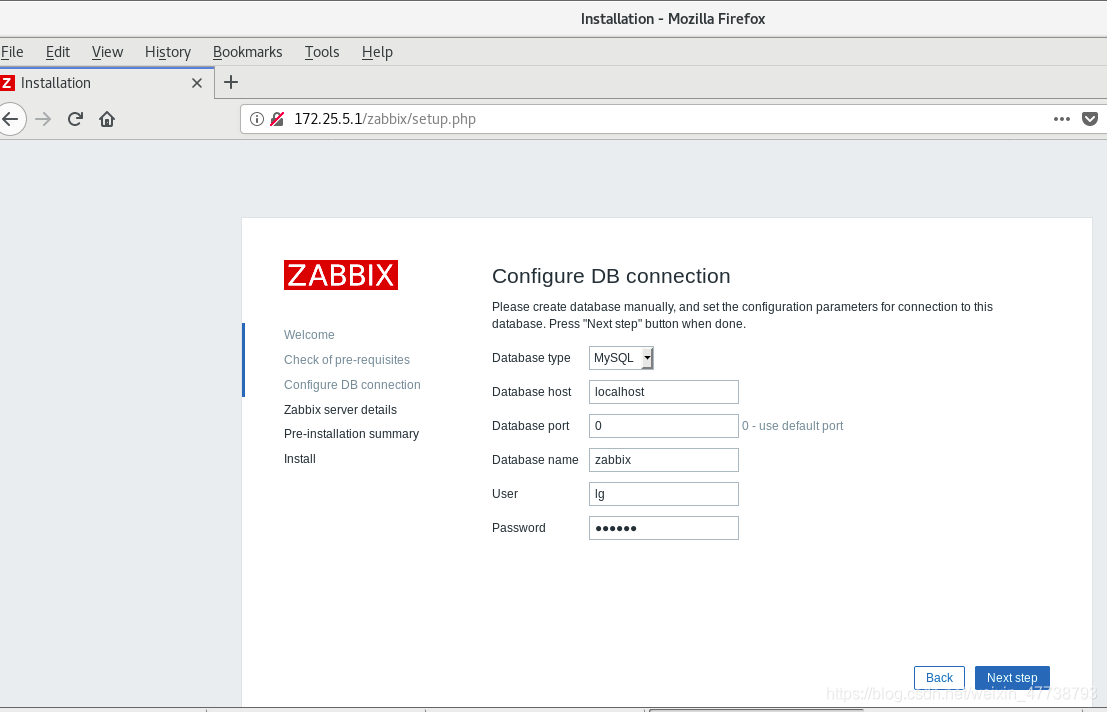Focus the Database port field
The image size is (1107, 712).
(664, 426)
